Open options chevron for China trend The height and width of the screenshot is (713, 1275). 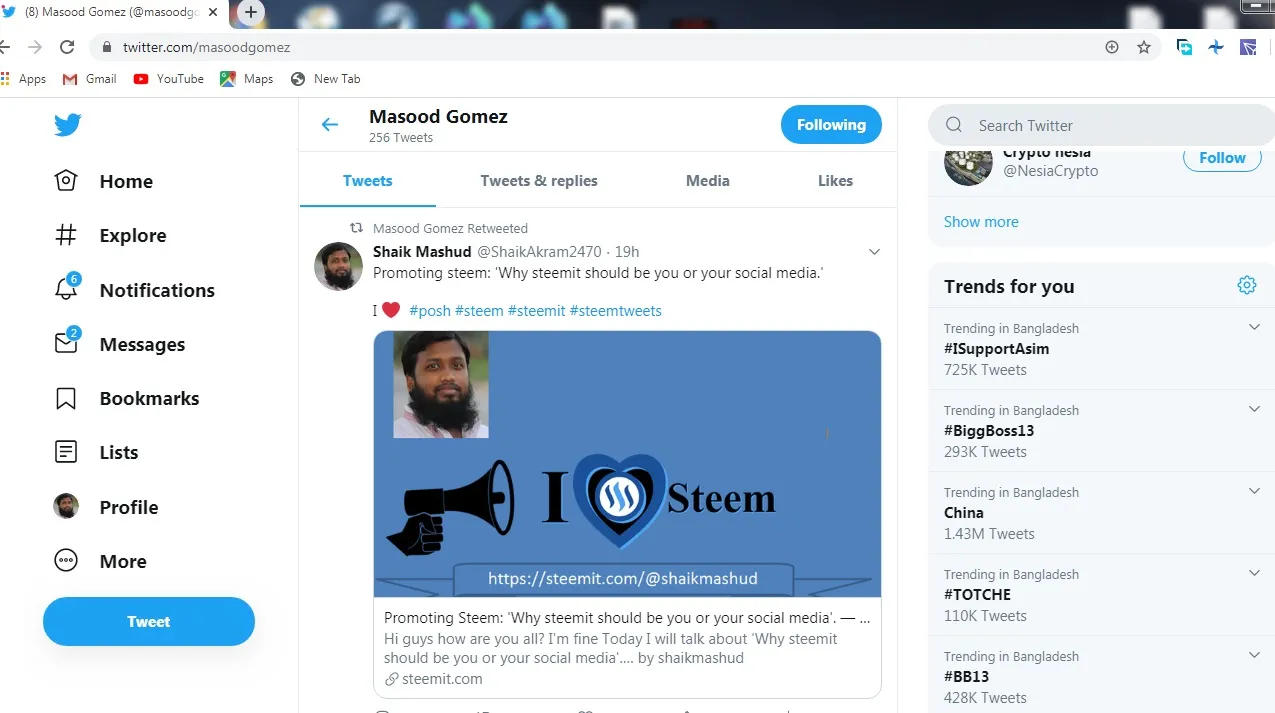click(1255, 491)
